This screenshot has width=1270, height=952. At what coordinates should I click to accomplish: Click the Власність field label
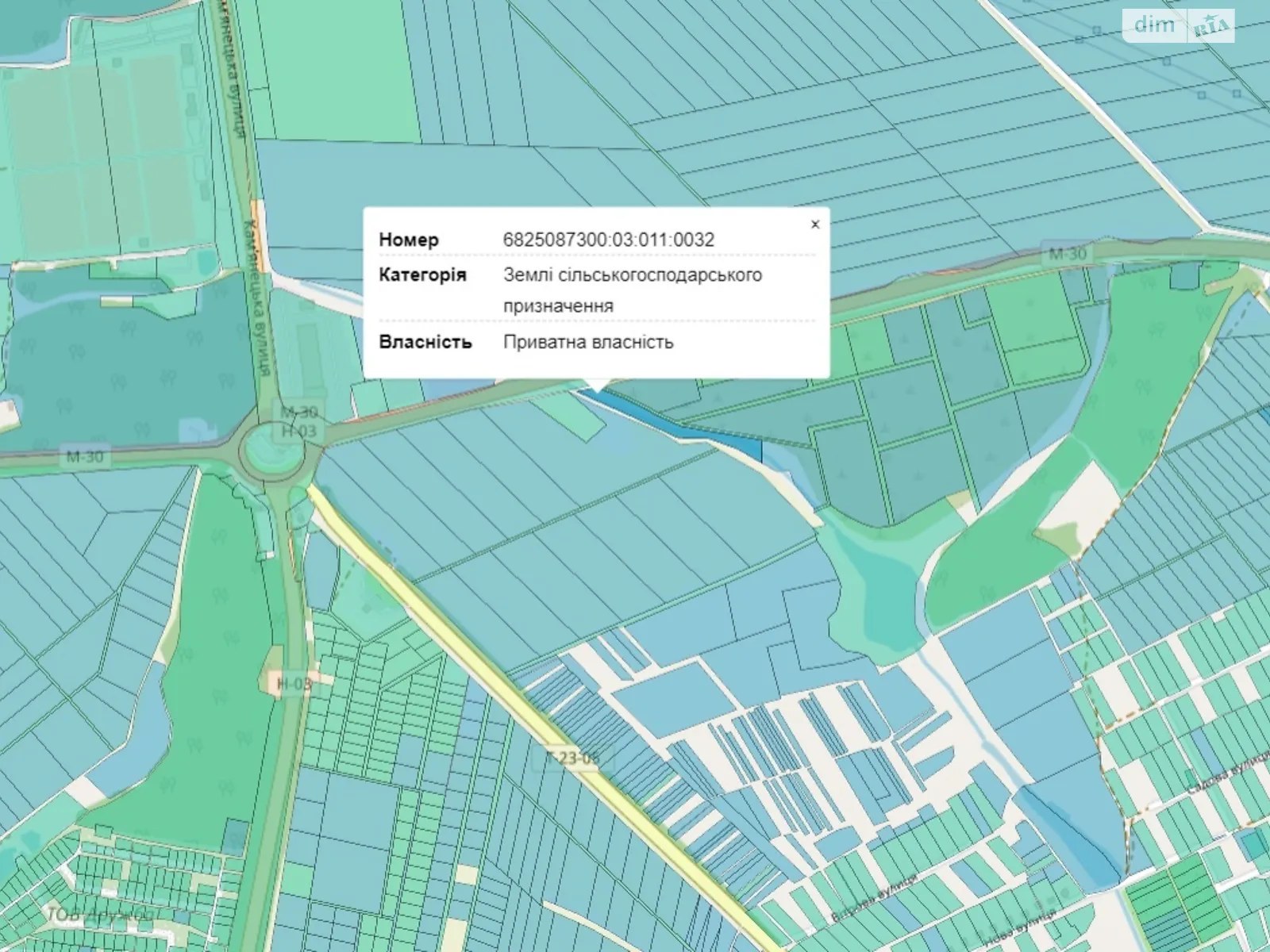click(x=425, y=342)
